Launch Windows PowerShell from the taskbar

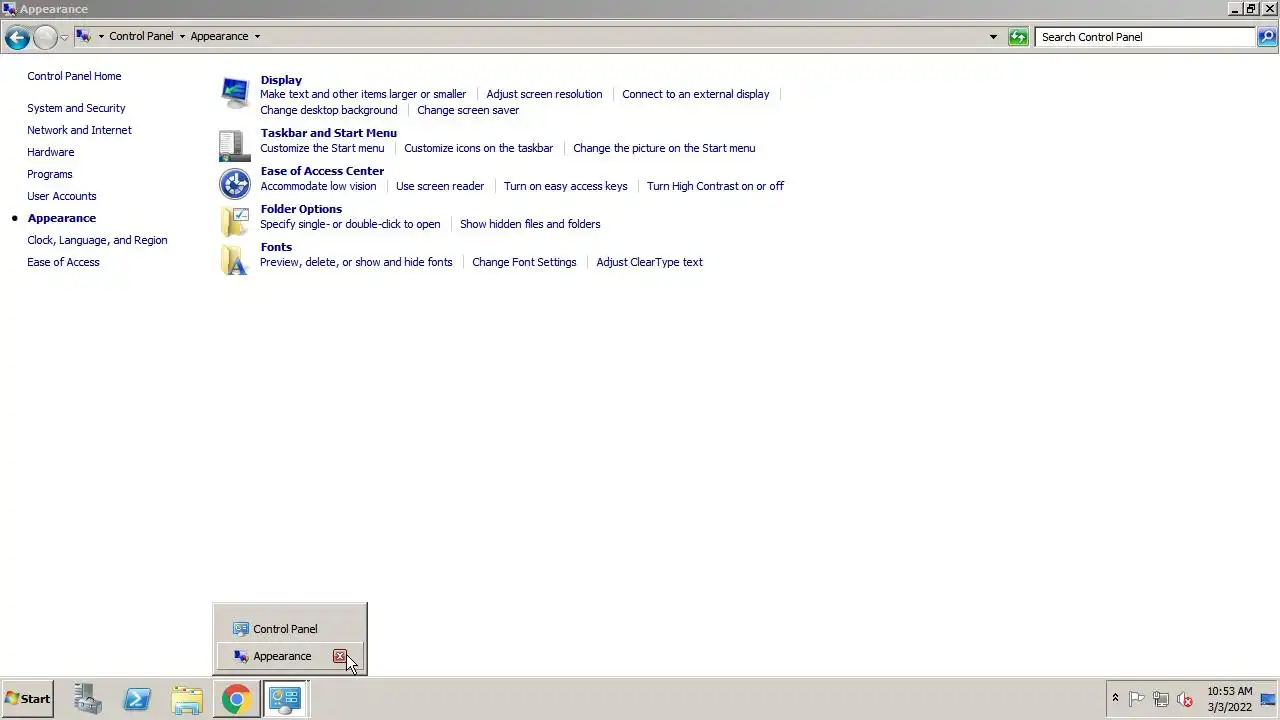pyautogui.click(x=137, y=699)
